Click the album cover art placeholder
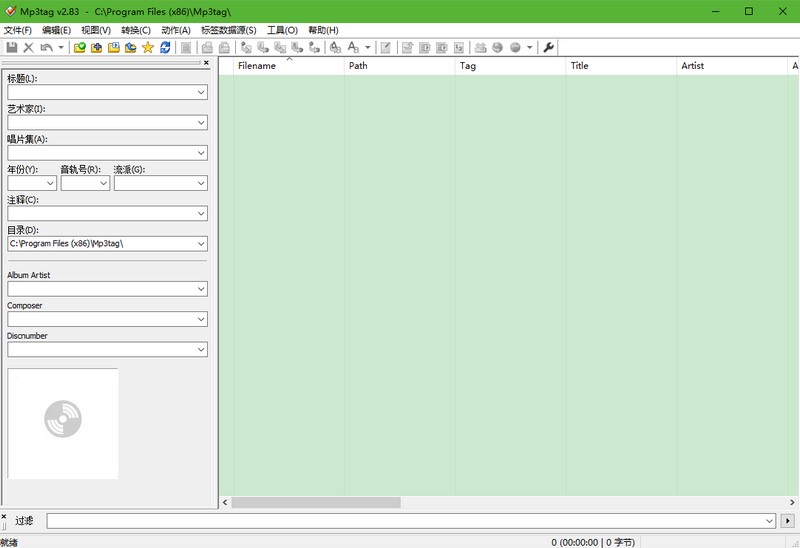The image size is (800, 548). [63, 418]
